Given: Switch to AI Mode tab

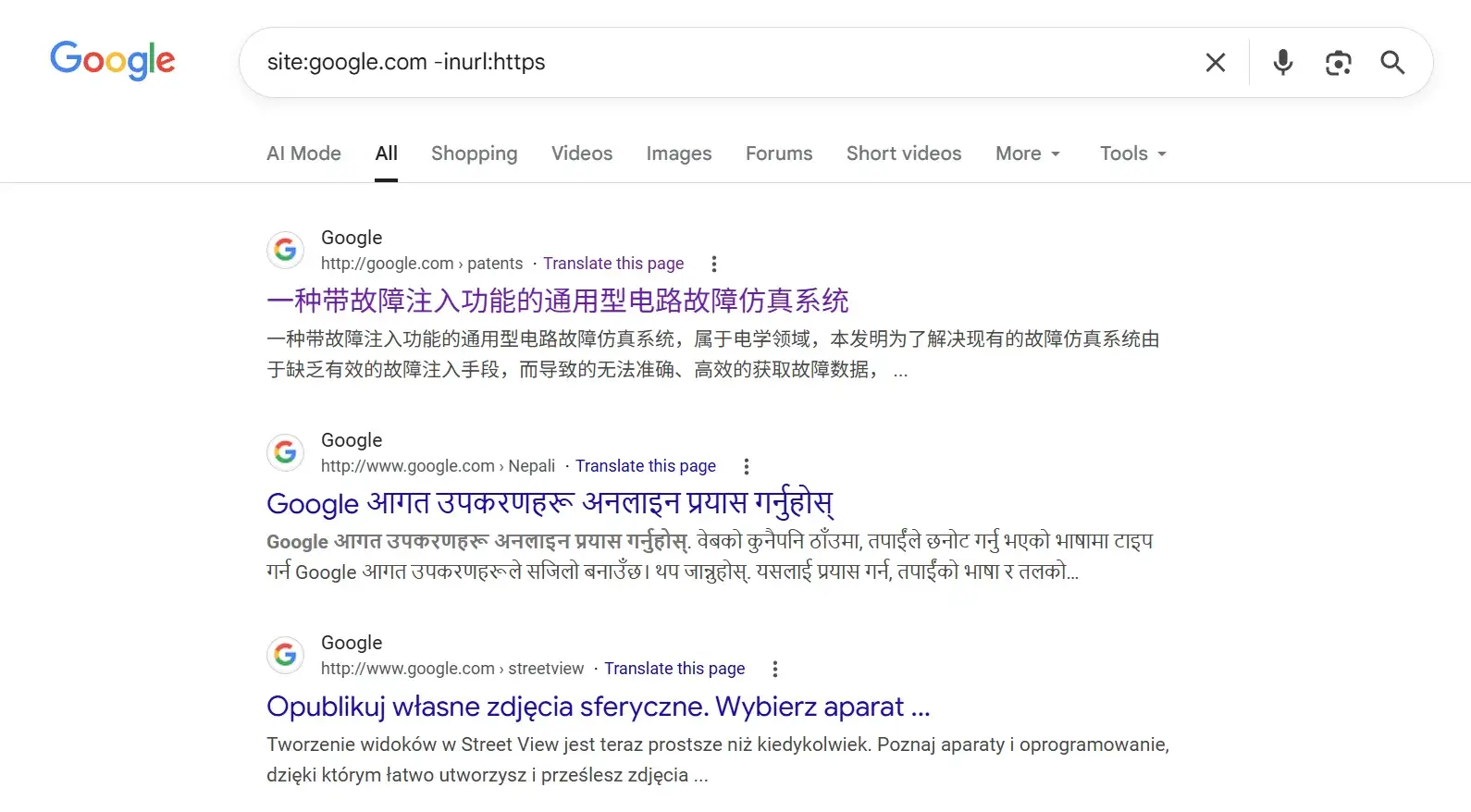Looking at the screenshot, I should point(303,154).
